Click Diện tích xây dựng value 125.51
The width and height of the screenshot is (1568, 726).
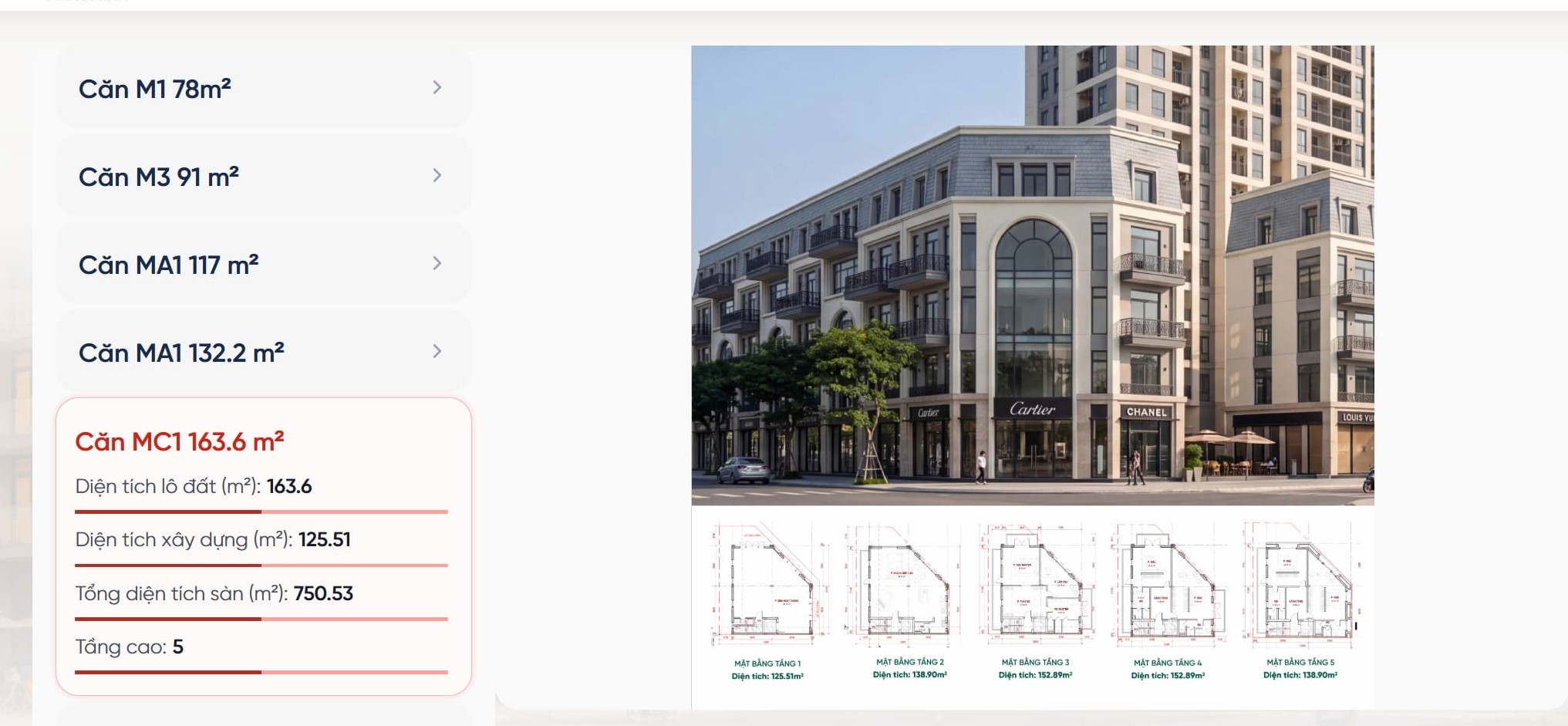325,539
